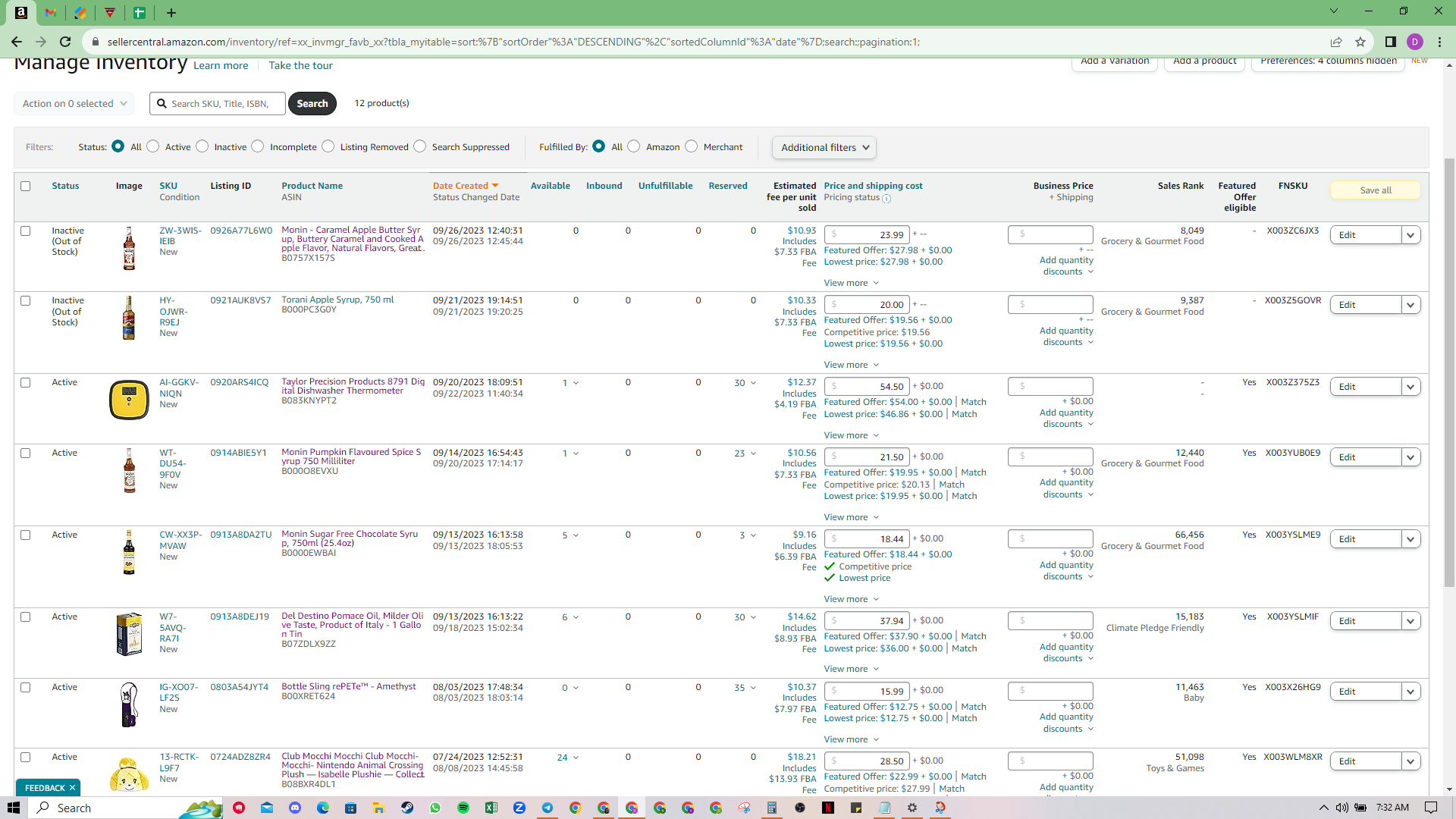1456x819 pixels.
Task: Switch to the blue-orange stripes icon tab
Action: [80, 12]
